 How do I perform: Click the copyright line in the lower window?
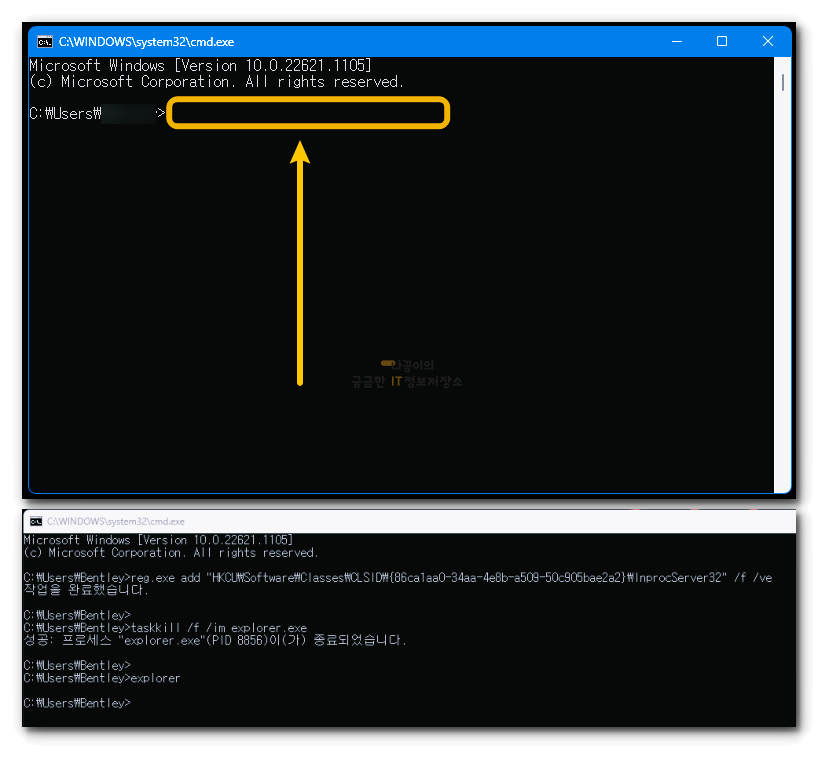[x=171, y=553]
